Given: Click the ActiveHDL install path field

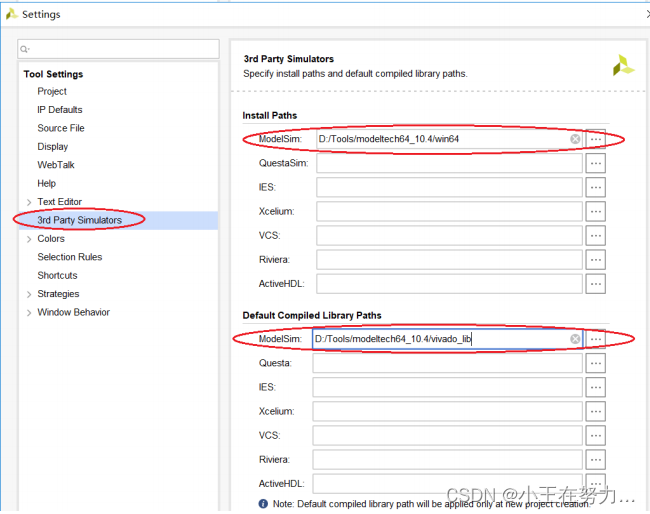Looking at the screenshot, I should tap(449, 284).
